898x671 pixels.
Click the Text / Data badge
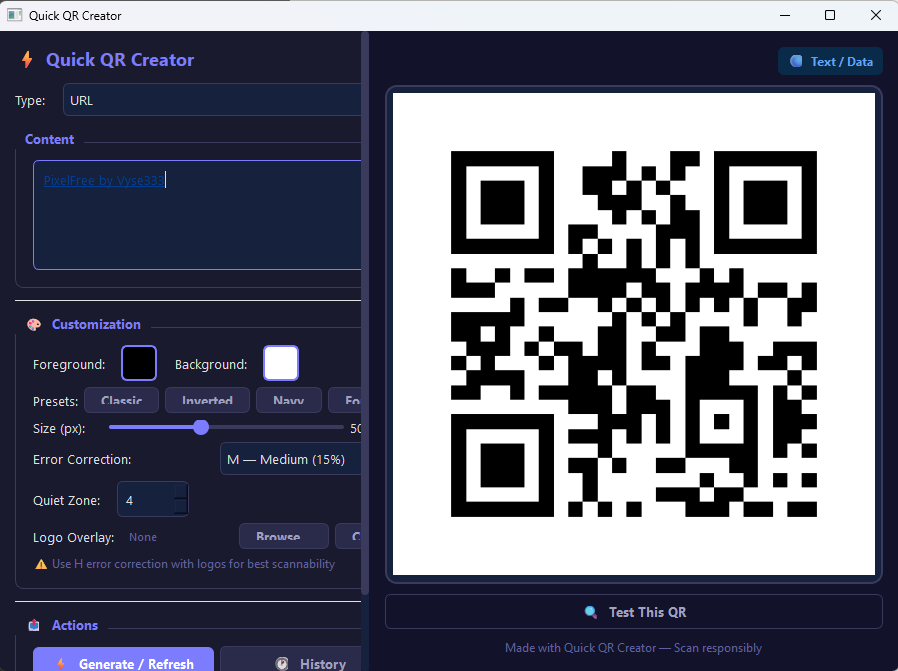click(x=830, y=61)
